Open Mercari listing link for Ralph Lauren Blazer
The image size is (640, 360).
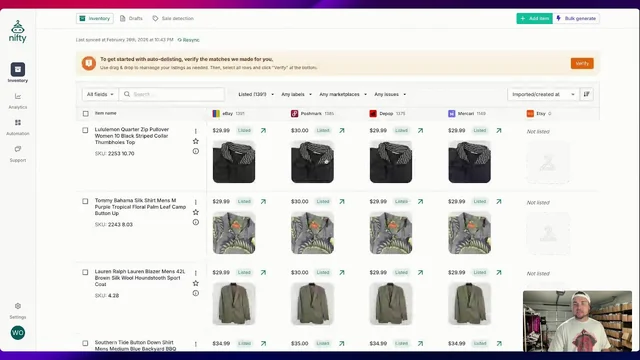(498, 273)
